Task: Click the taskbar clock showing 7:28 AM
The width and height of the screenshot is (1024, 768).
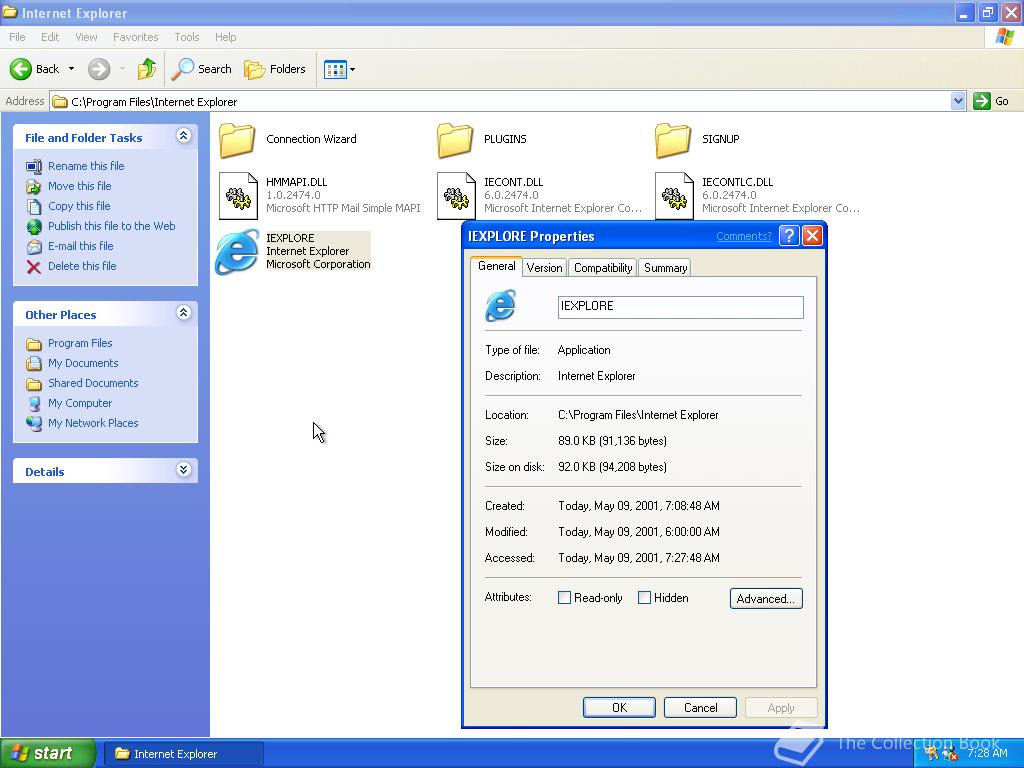Action: pyautogui.click(x=987, y=753)
